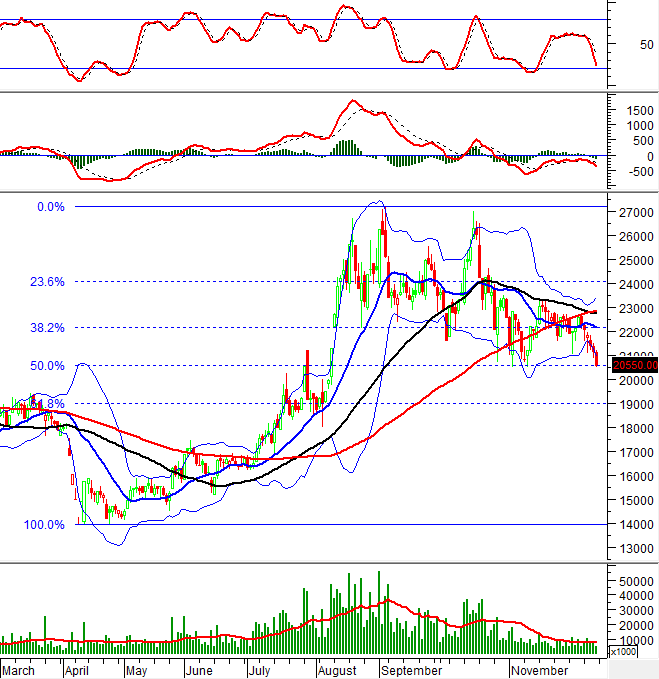Select the 23.6% Fibonacci retracement label
This screenshot has height=679, width=659.
tap(47, 282)
